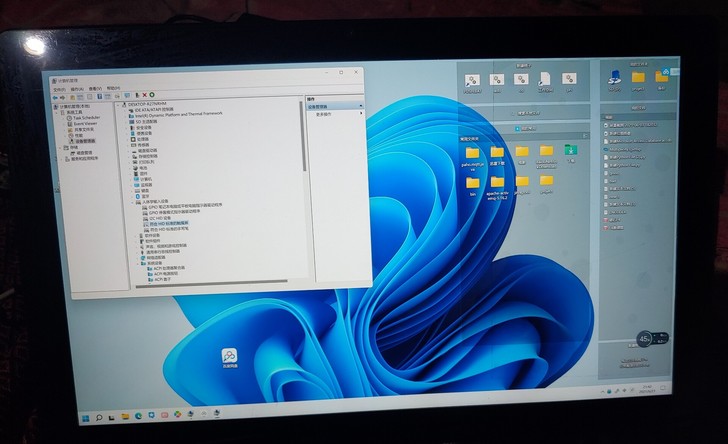Select Intel(R) Dynamic Platform and Thermal Framework
728x444 pixels.
coord(179,114)
